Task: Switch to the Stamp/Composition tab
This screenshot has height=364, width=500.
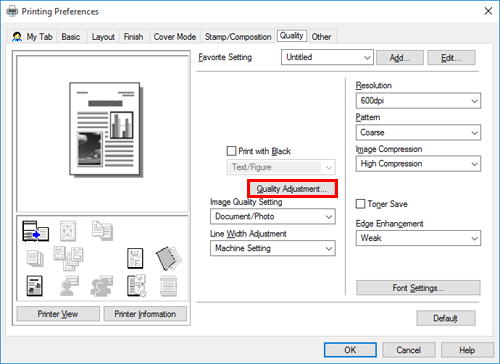Action: (238, 37)
